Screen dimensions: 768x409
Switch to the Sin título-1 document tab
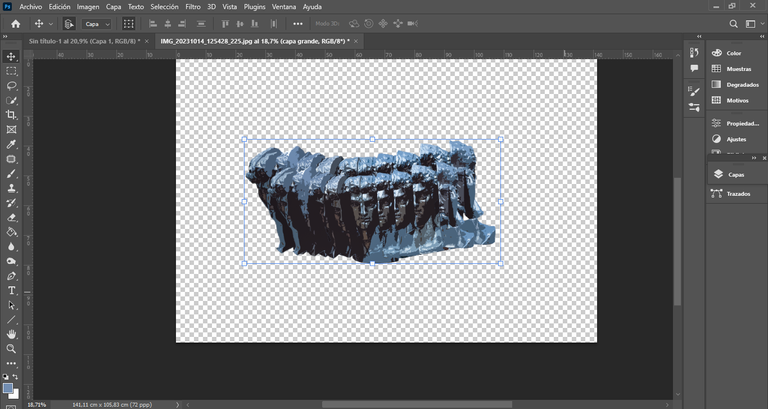click(84, 41)
